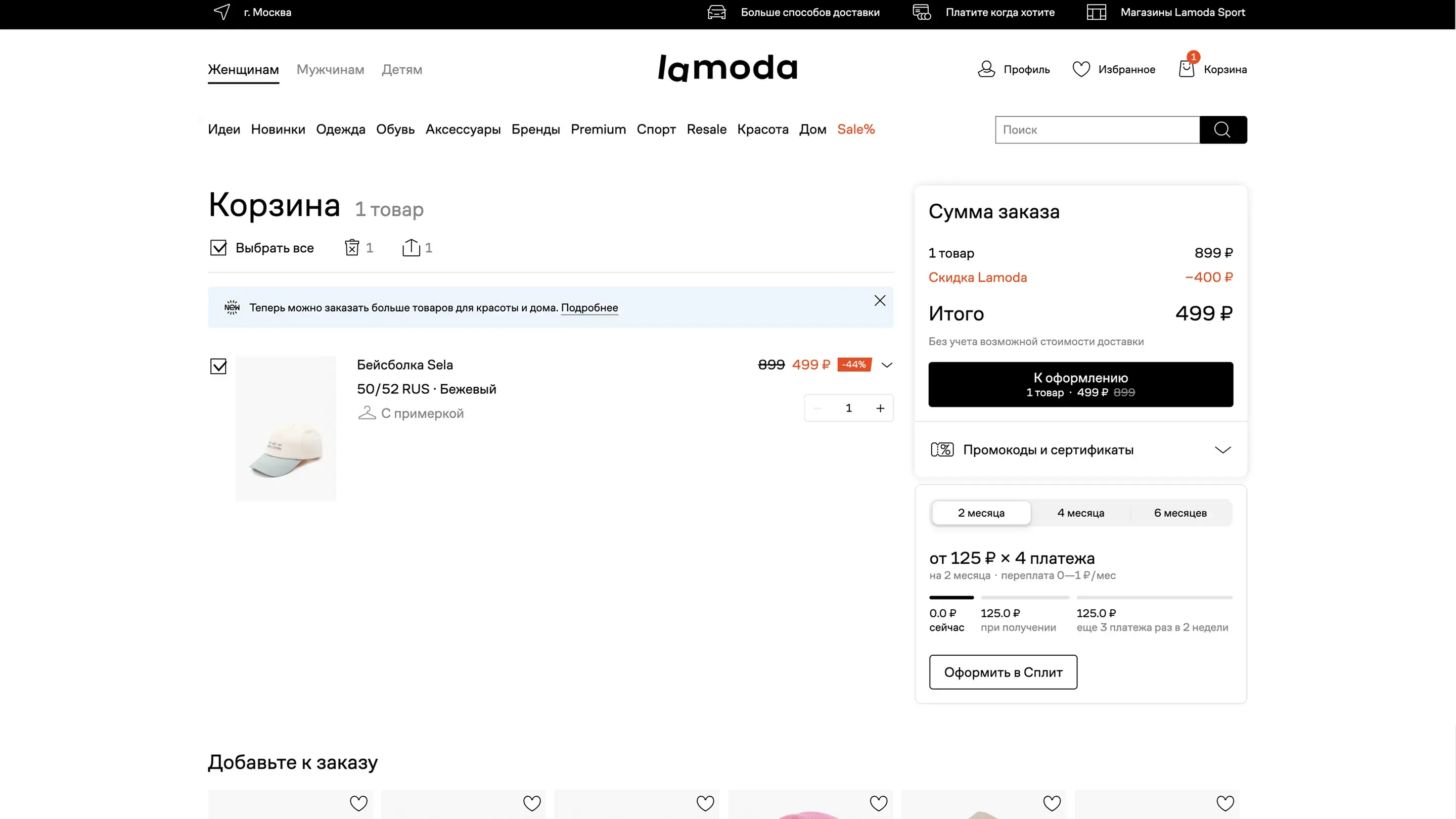Image resolution: width=1456 pixels, height=819 pixels.
Task: Close the beauty and home notification banner
Action: (x=880, y=301)
